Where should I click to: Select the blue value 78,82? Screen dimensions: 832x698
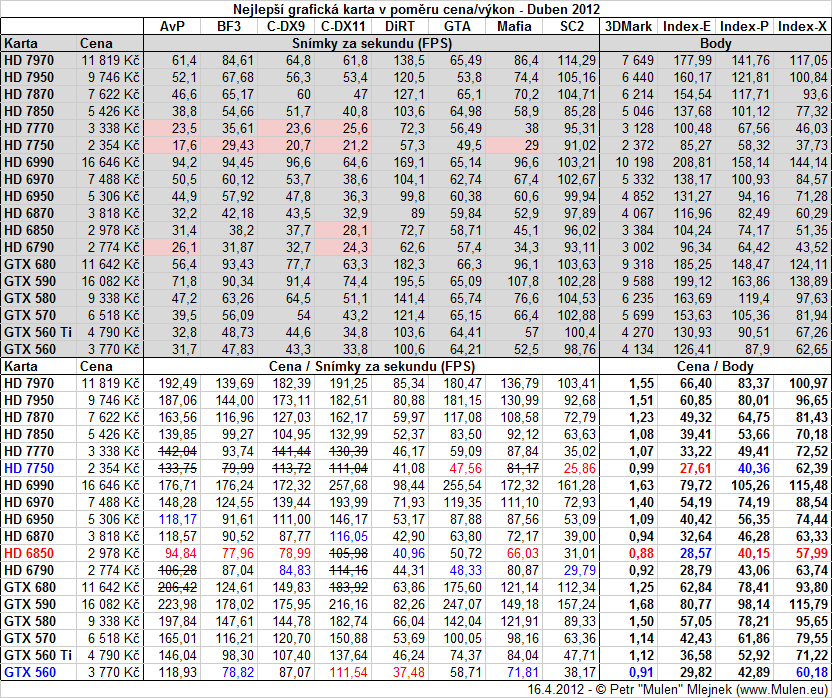click(x=238, y=672)
